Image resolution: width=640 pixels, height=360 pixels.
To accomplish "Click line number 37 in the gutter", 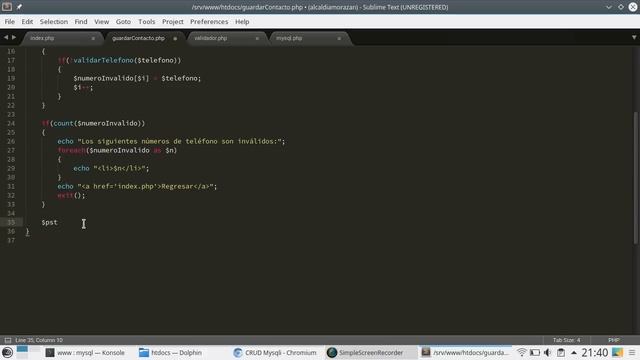I will click(11, 240).
